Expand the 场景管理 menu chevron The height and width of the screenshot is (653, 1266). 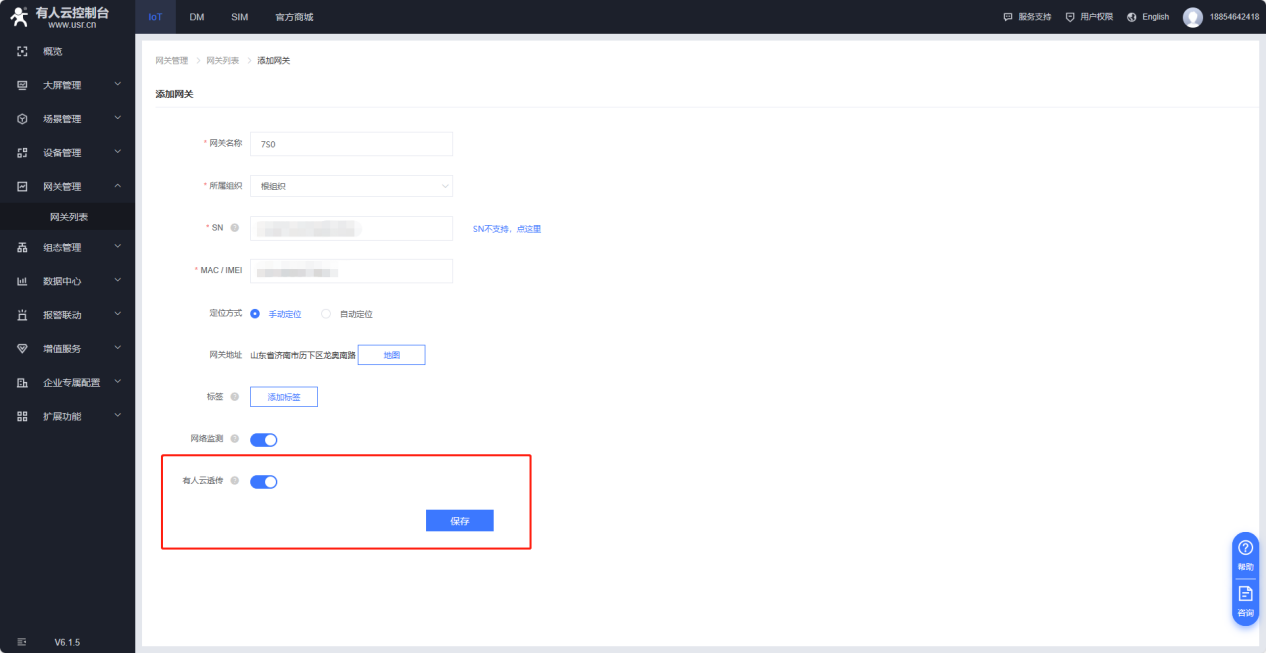point(118,118)
